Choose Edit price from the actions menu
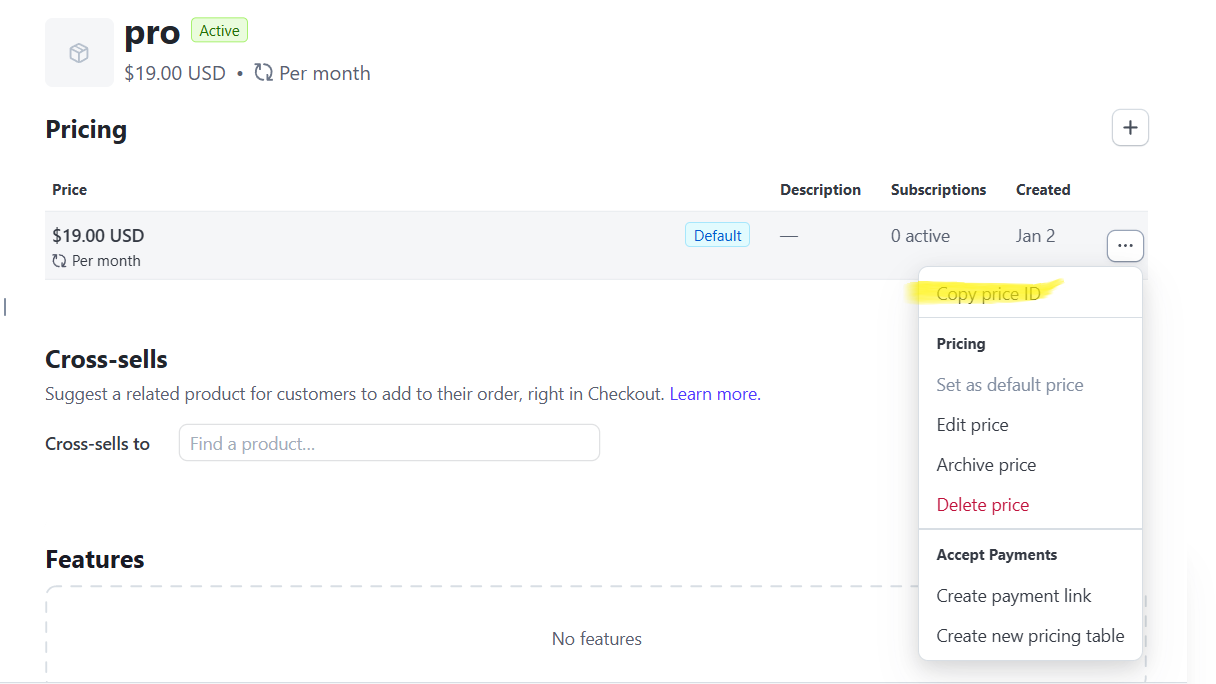Viewport: 1216px width, 684px height. pyautogui.click(x=972, y=424)
